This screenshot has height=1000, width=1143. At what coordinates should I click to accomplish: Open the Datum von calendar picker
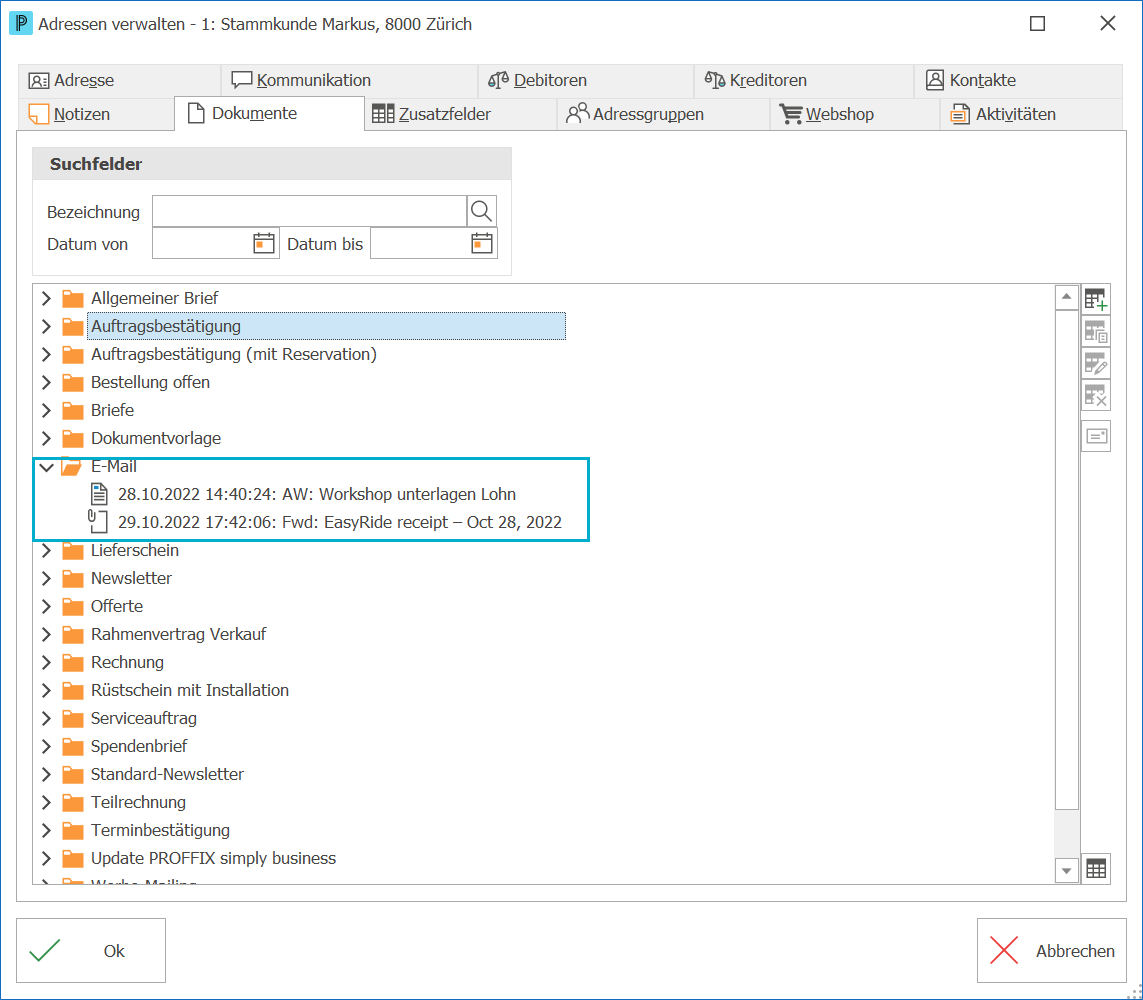click(263, 243)
